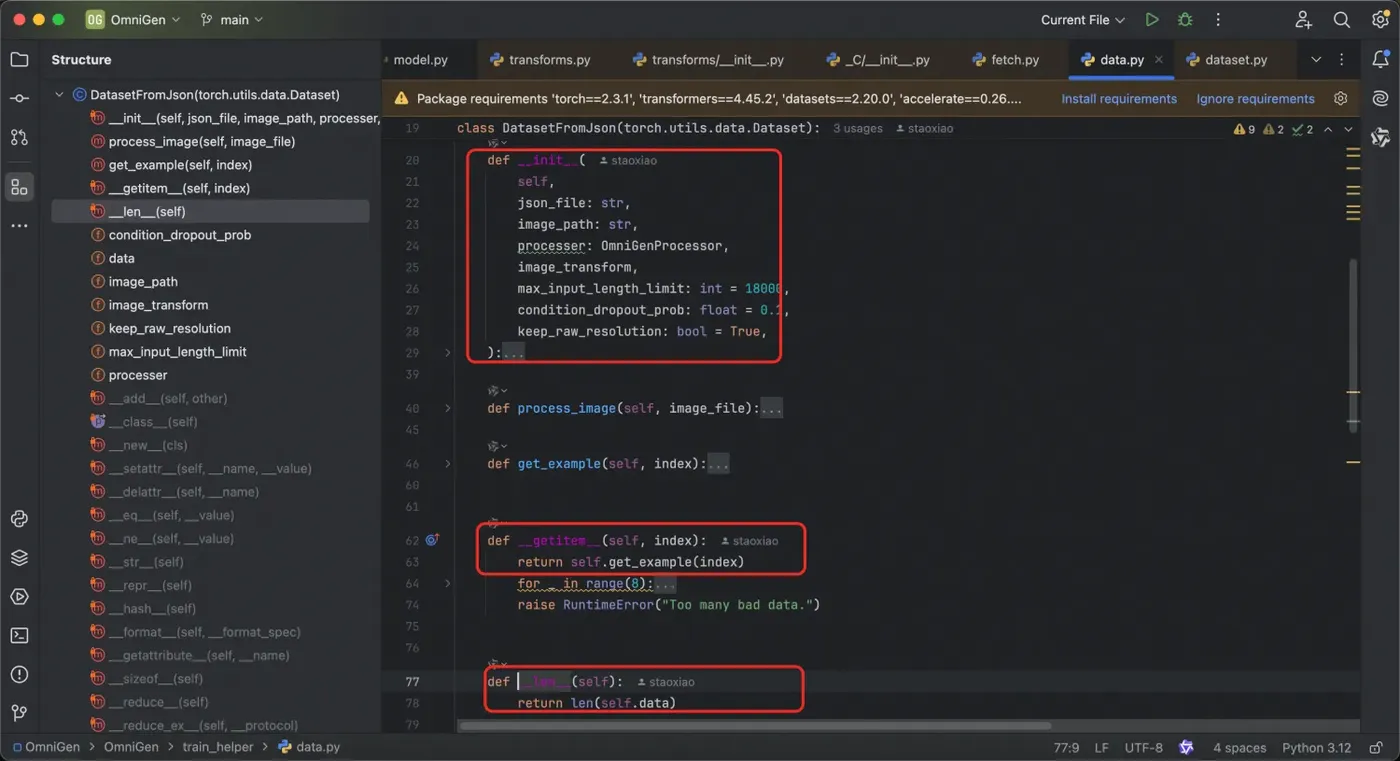The height and width of the screenshot is (761, 1400).
Task: Select the Structure tool window icon
Action: [19, 187]
